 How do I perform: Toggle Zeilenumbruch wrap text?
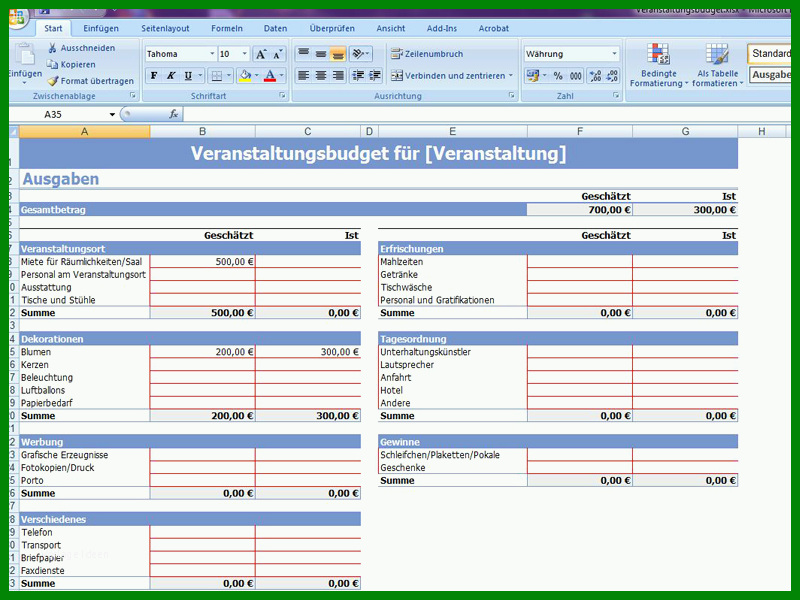(x=427, y=54)
